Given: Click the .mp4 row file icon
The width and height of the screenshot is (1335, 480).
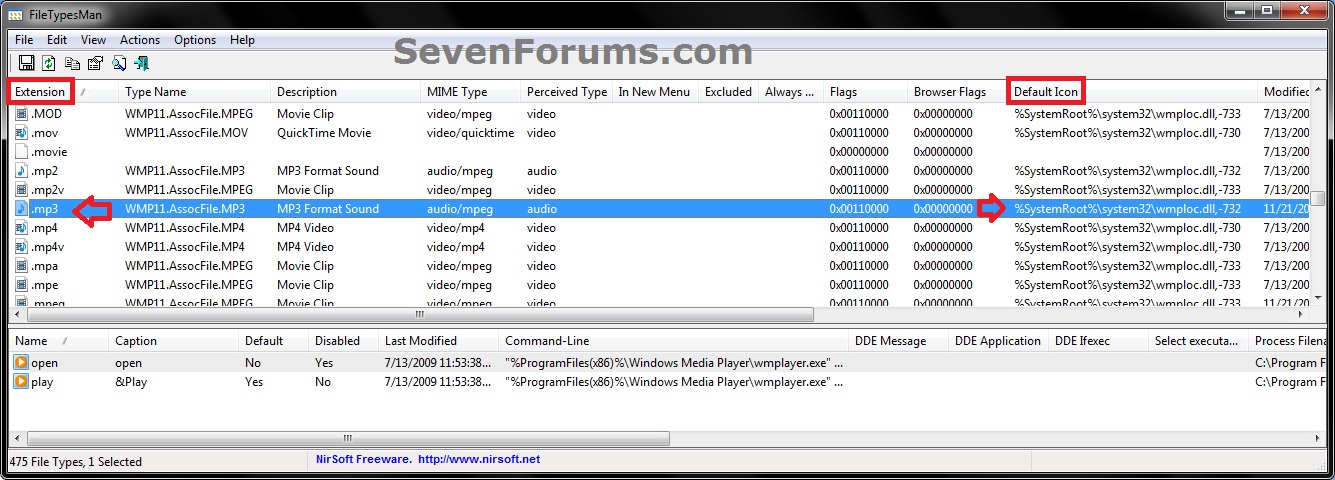Looking at the screenshot, I should (x=22, y=228).
